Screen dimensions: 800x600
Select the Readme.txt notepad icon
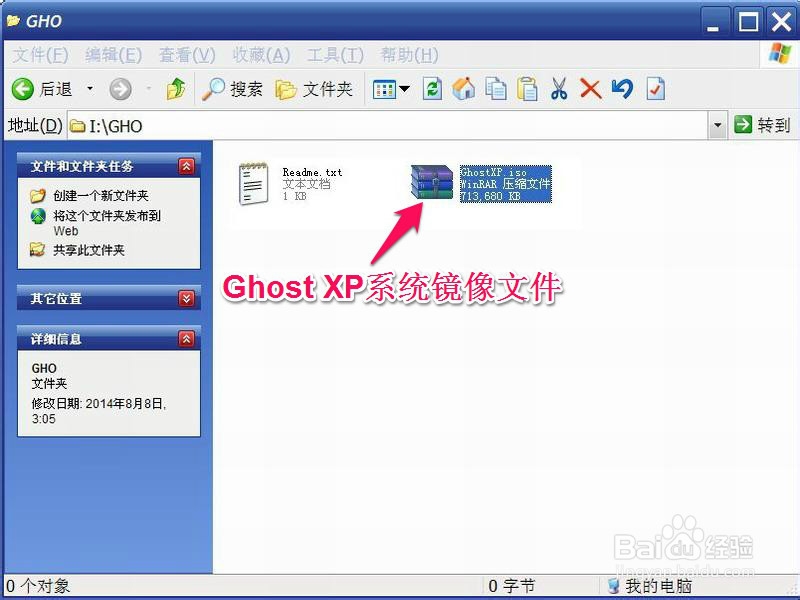pyautogui.click(x=254, y=184)
